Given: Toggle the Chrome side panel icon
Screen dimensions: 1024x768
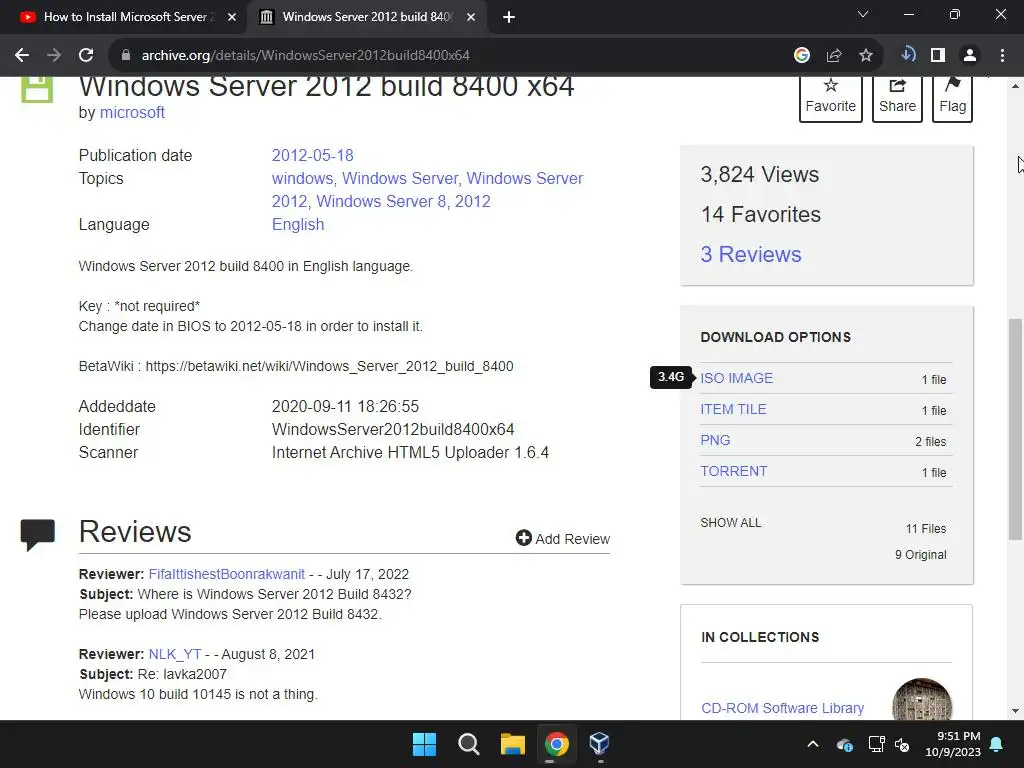Looking at the screenshot, I should [x=938, y=56].
